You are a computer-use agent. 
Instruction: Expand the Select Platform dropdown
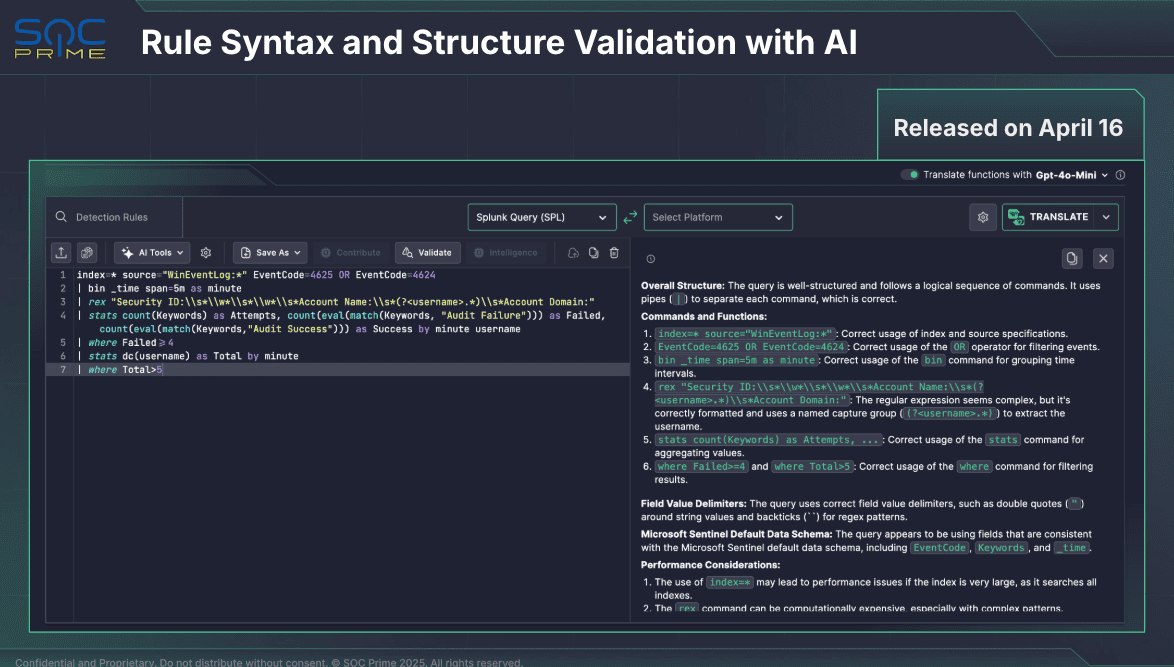click(x=717, y=217)
